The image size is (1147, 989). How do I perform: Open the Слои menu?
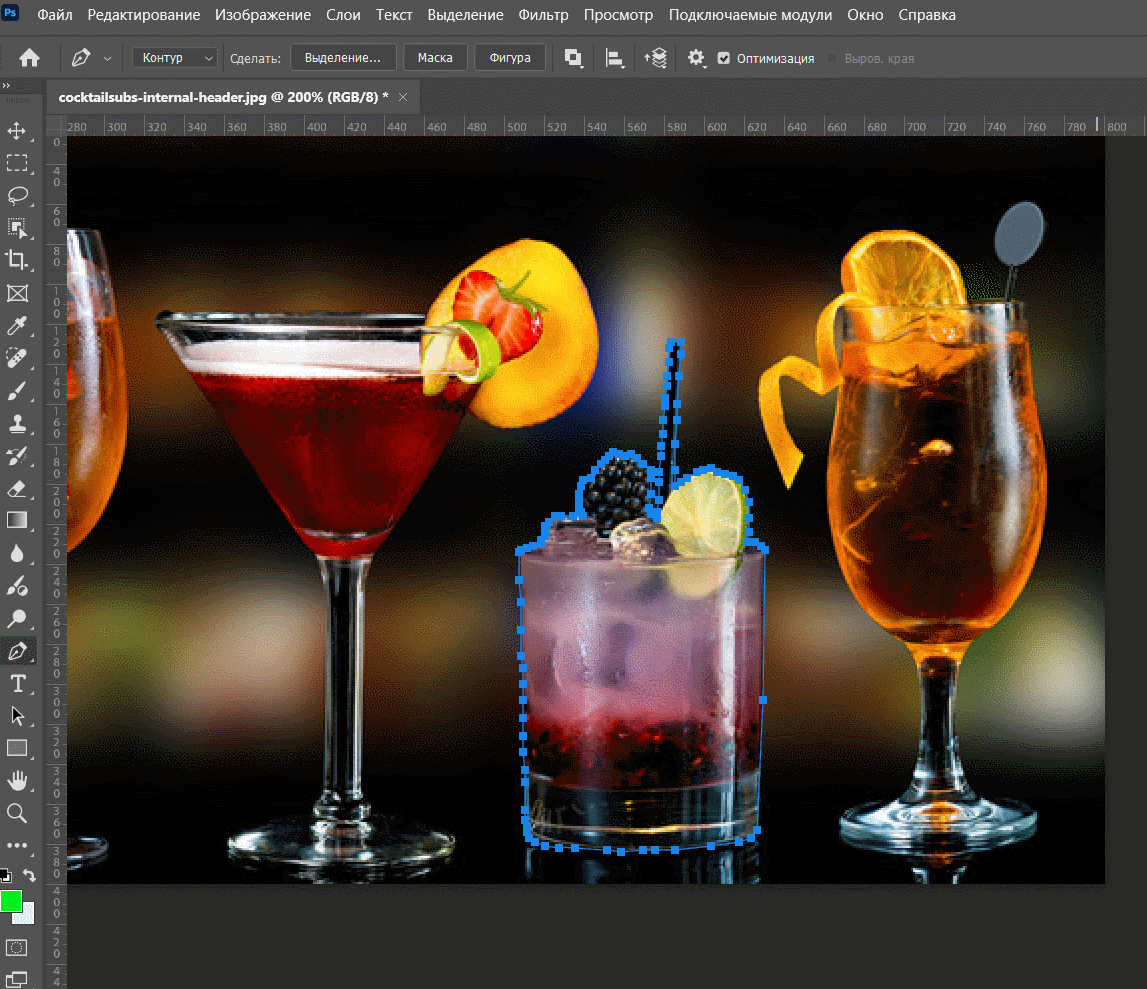click(343, 15)
